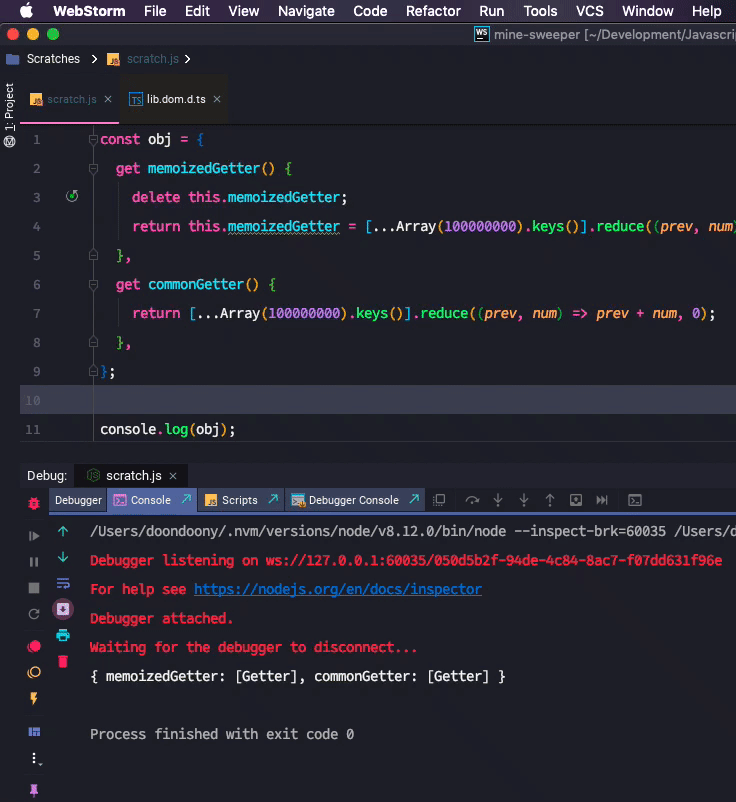Switch to the Debugger tab
Screen dimensions: 736x802
[x=78, y=500]
